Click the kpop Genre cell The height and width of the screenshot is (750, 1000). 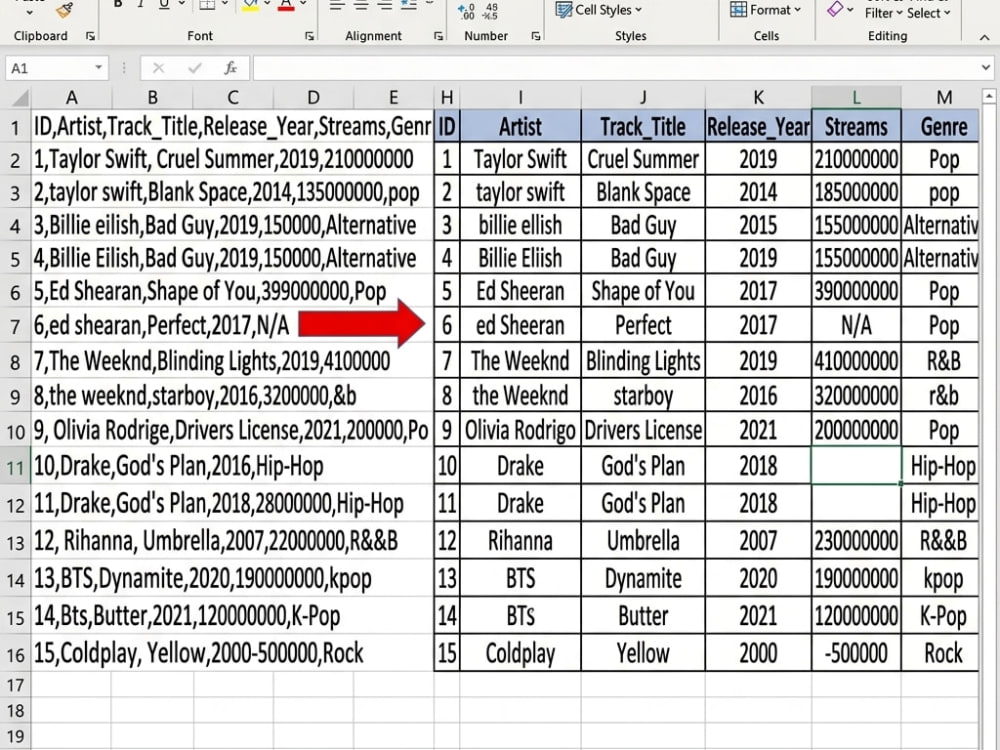[940, 578]
